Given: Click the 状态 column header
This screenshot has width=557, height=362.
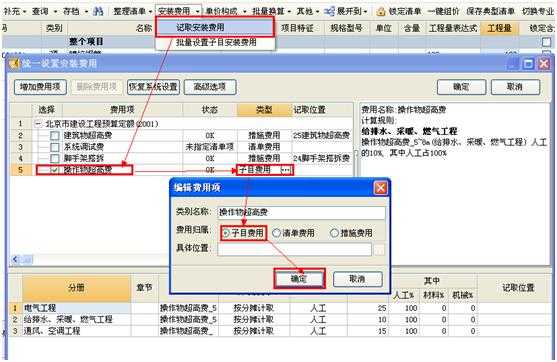Looking at the screenshot, I should pos(210,110).
